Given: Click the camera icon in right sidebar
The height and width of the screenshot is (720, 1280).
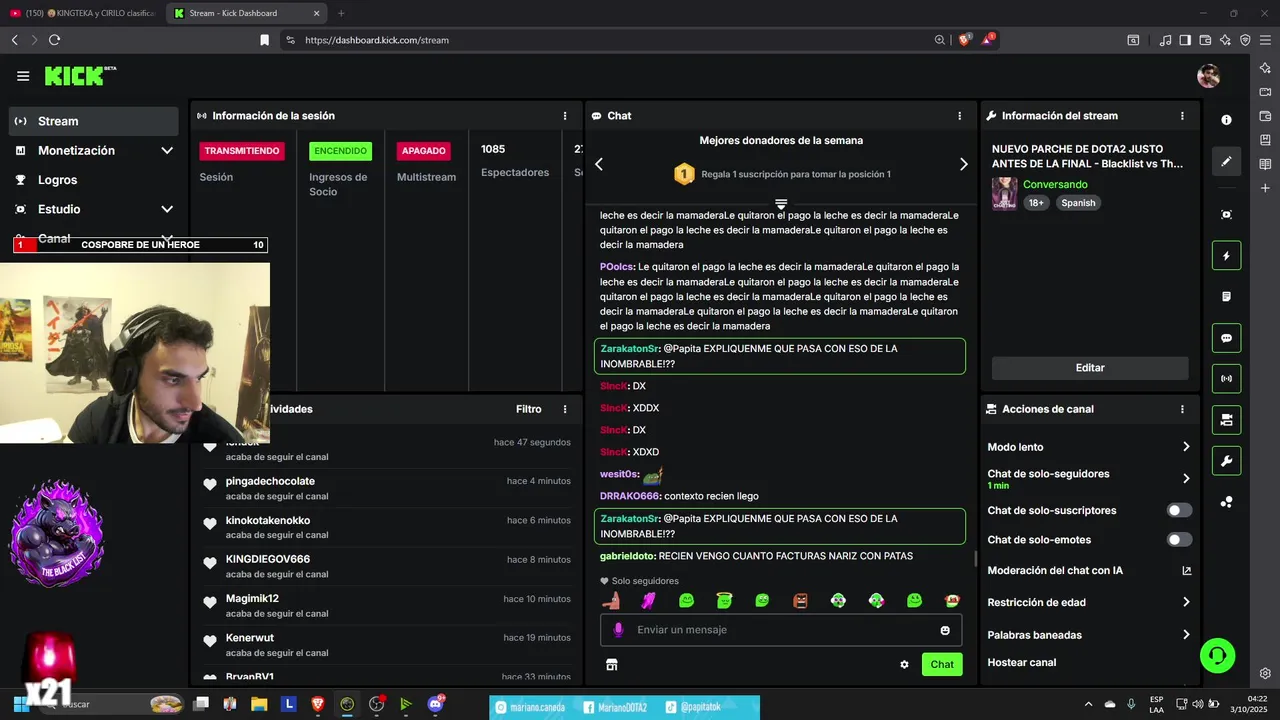Looking at the screenshot, I should point(1227,420).
